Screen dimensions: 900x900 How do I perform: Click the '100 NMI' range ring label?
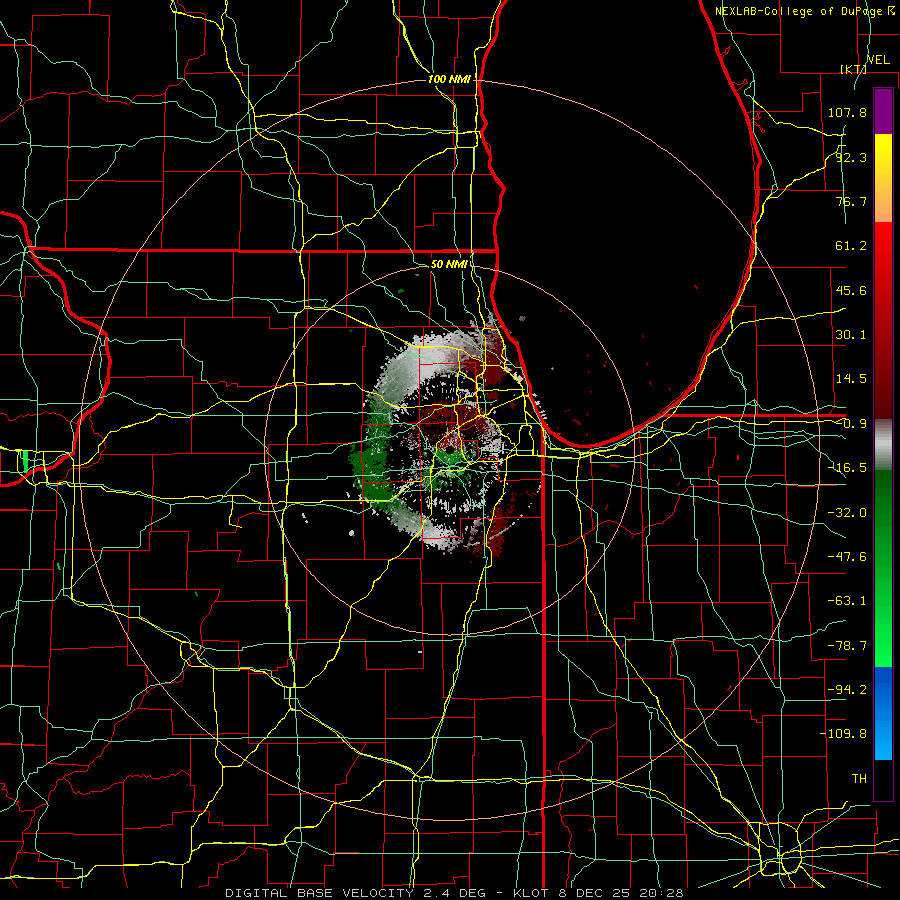[449, 79]
